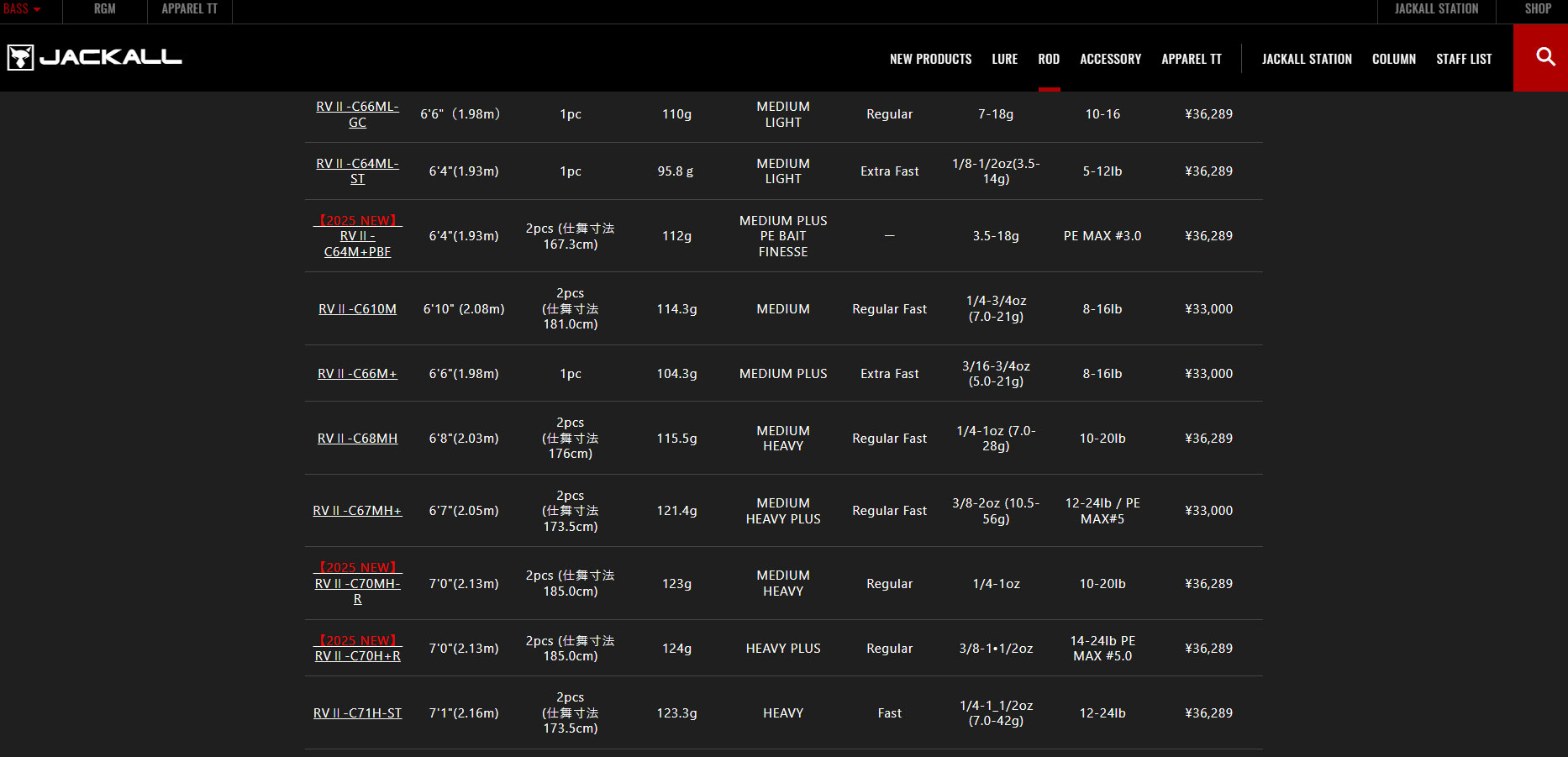Viewport: 1568px width, 757px height.
Task: Open the RGM top bar link
Action: point(105,8)
